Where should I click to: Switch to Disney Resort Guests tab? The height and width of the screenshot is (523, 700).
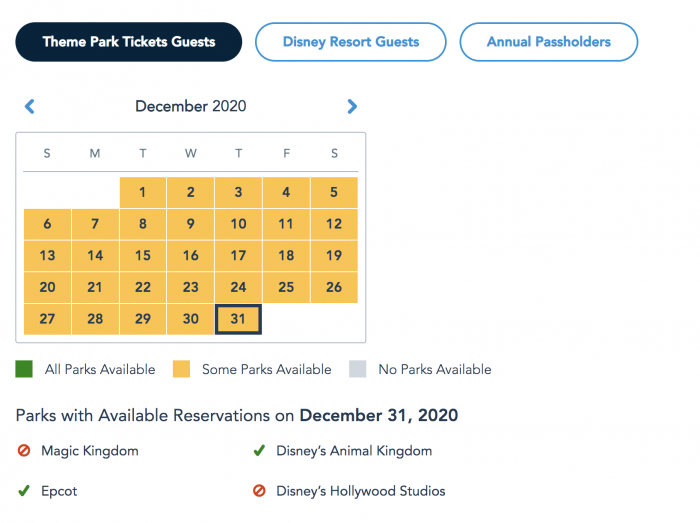pyautogui.click(x=350, y=42)
